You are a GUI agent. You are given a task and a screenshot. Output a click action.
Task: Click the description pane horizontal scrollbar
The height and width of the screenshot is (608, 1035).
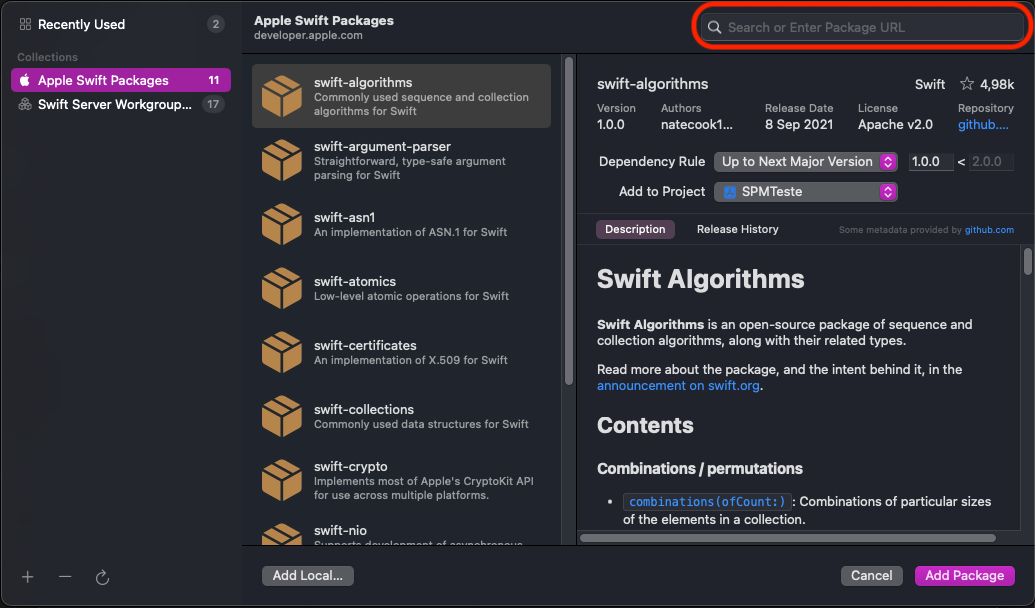(787, 538)
